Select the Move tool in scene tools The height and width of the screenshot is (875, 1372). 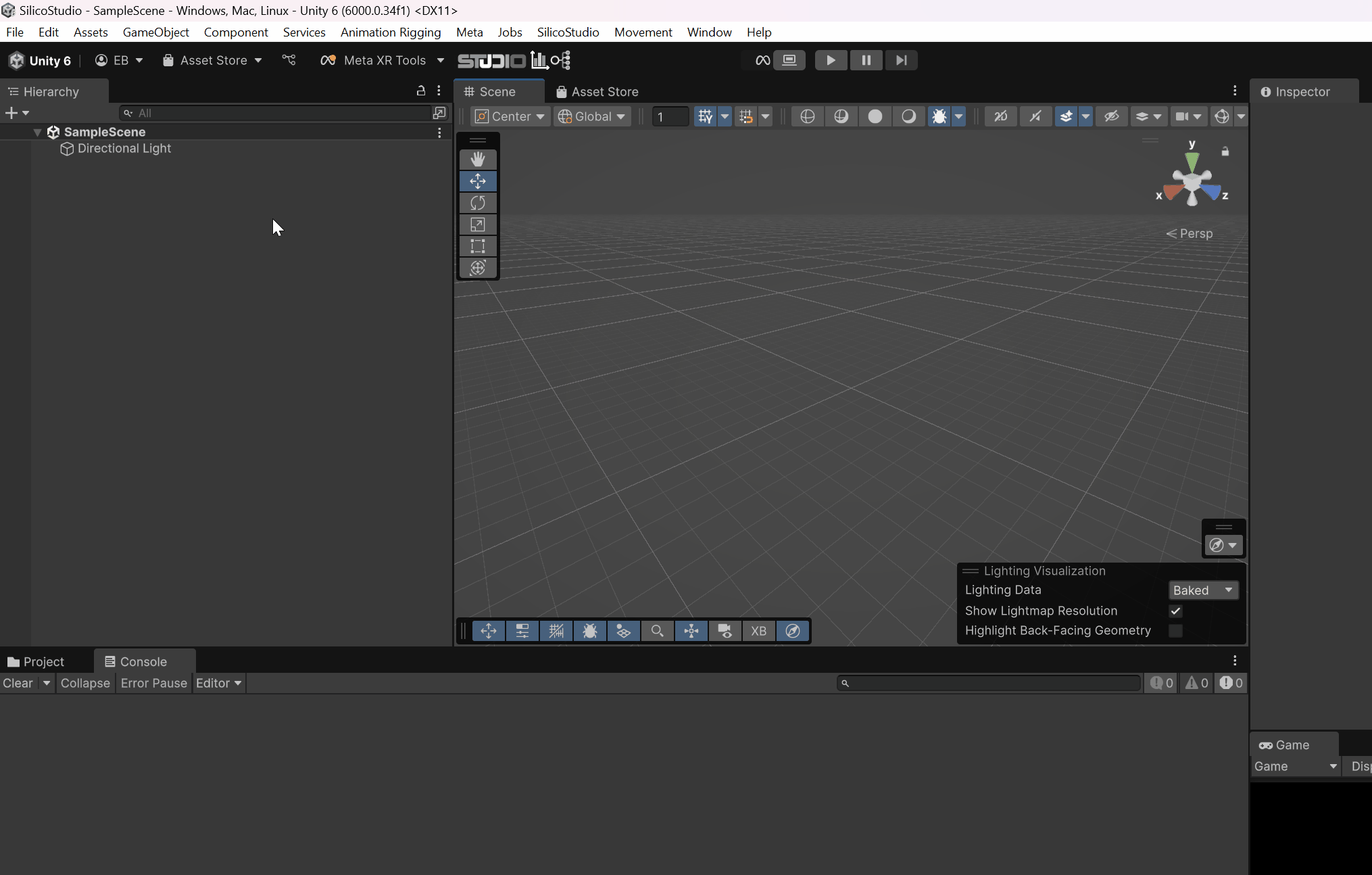(x=478, y=181)
